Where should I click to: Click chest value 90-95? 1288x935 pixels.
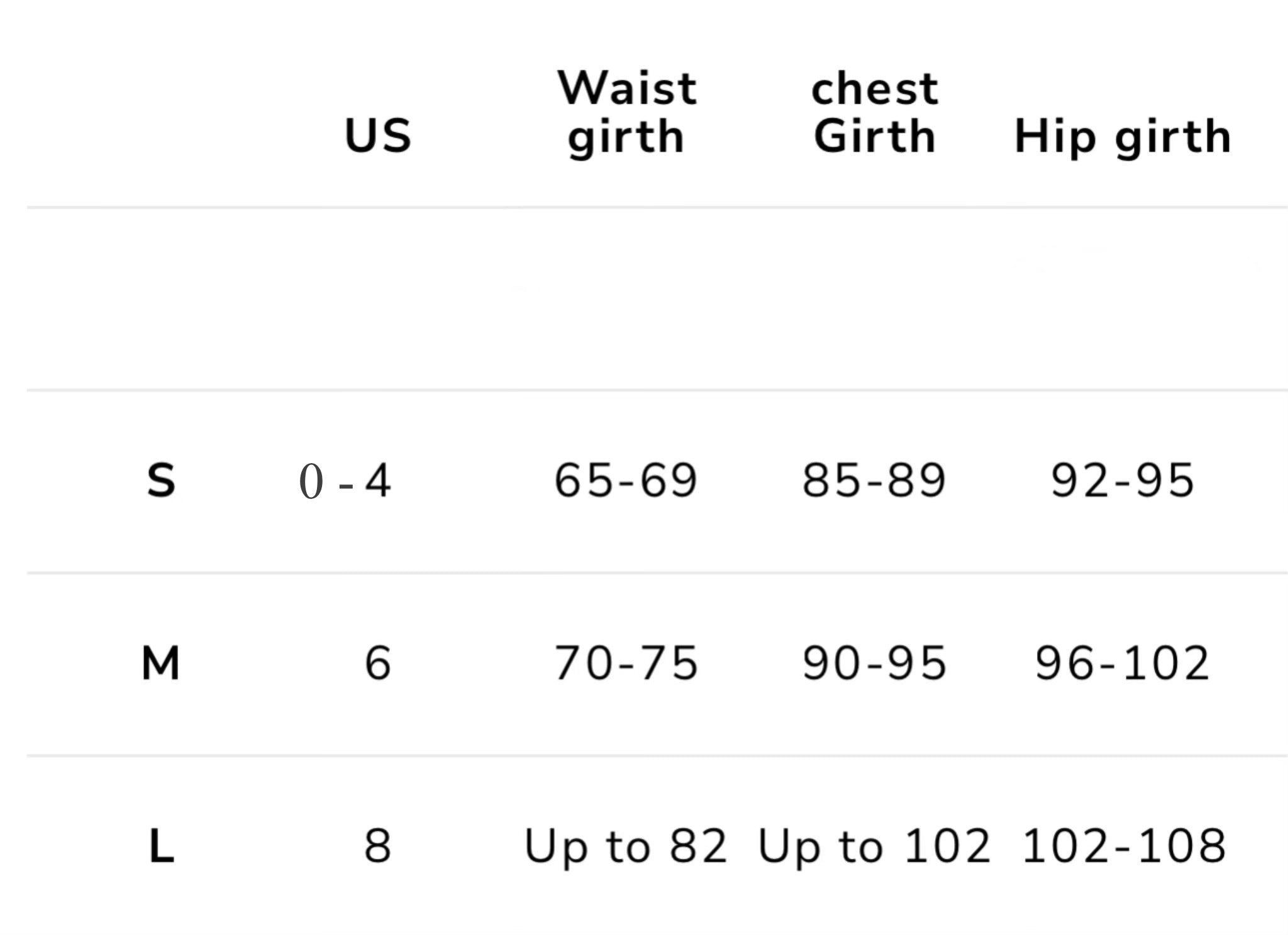coord(874,663)
